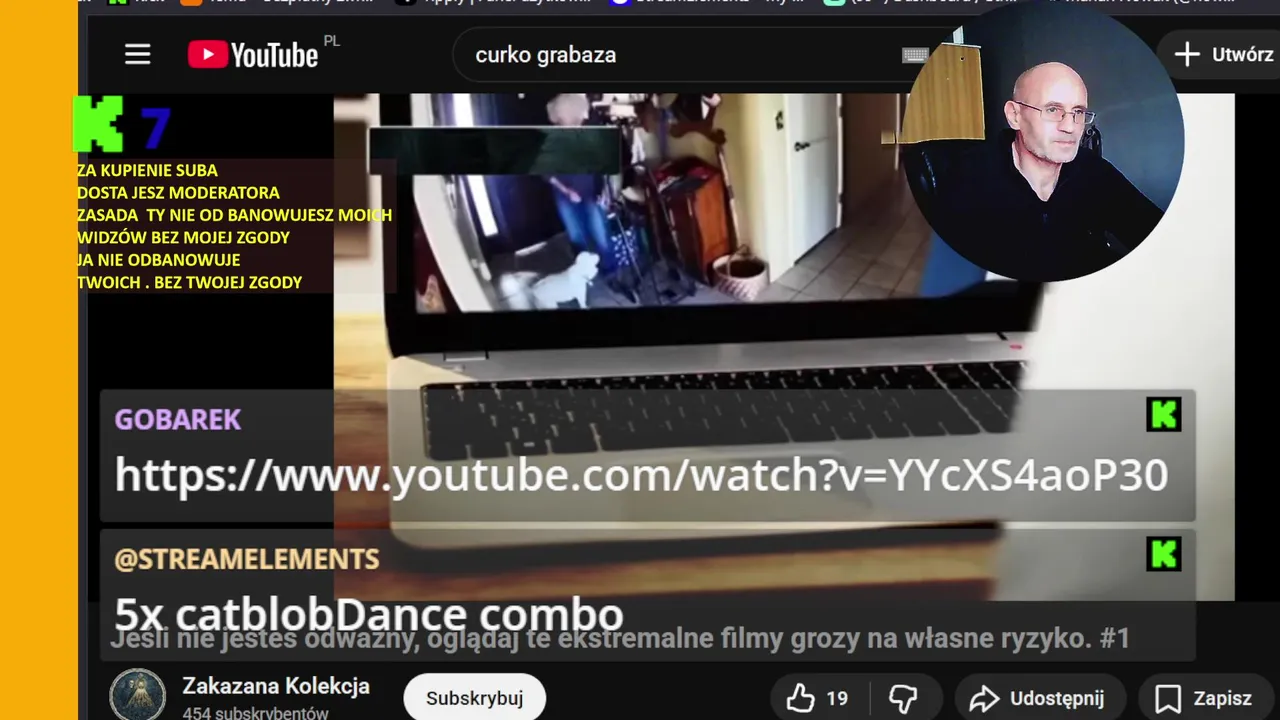Click the Kick badge beside GOBAREK's message
Viewport: 1280px width, 720px height.
tap(1164, 414)
